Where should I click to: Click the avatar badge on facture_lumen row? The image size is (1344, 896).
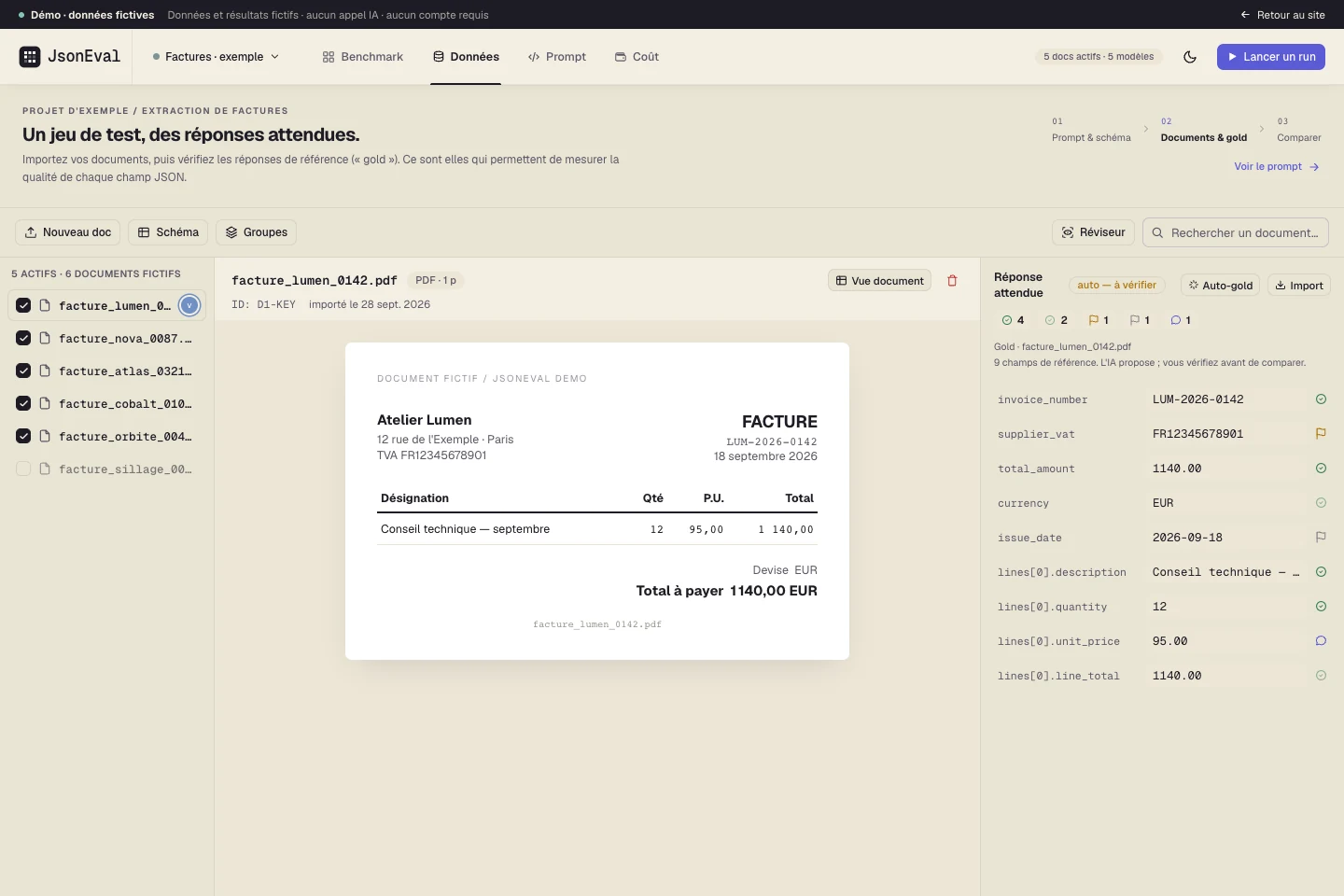pos(189,305)
